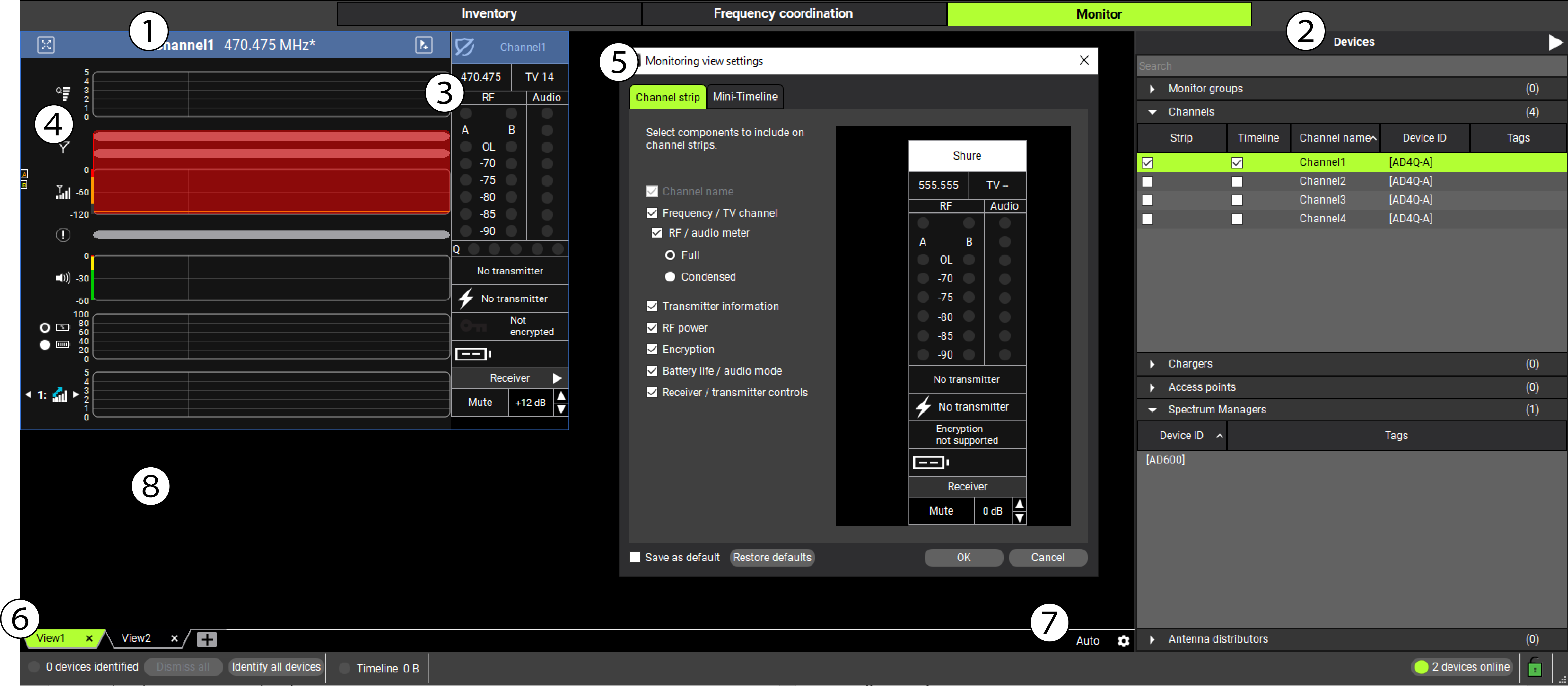Toggle Receiver / transmitter controls checkbox
This screenshot has height=686, width=1568.
[652, 392]
